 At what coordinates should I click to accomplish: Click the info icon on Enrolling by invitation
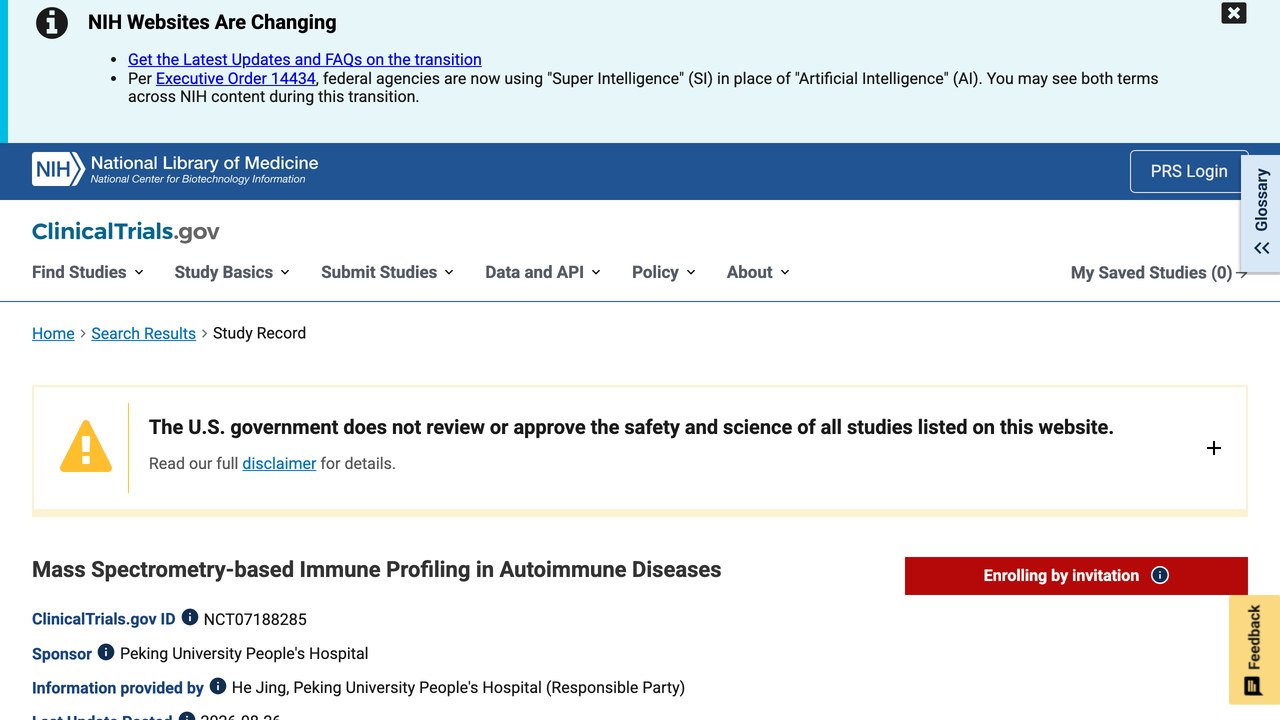coord(1160,575)
